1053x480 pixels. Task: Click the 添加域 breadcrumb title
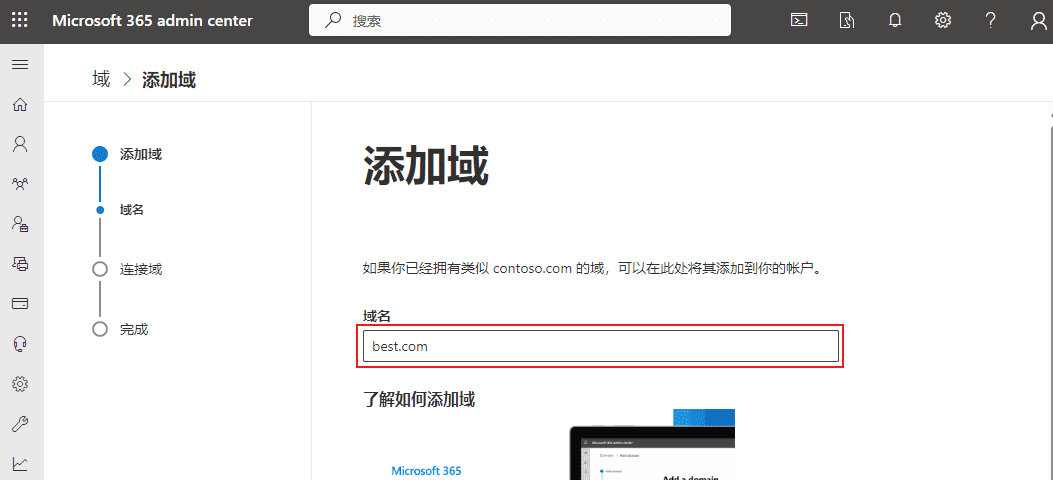click(169, 81)
